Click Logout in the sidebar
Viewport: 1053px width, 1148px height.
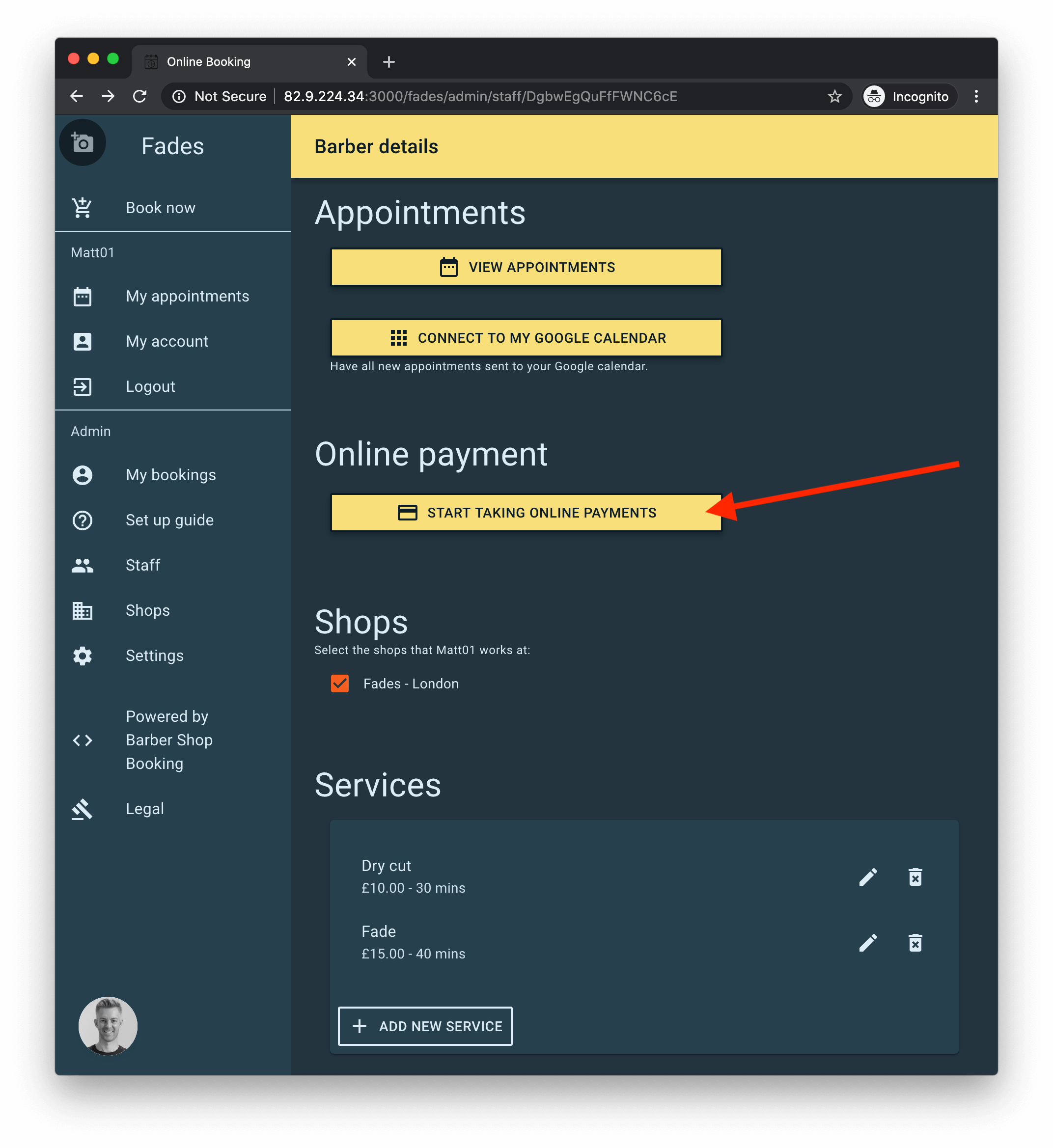150,385
